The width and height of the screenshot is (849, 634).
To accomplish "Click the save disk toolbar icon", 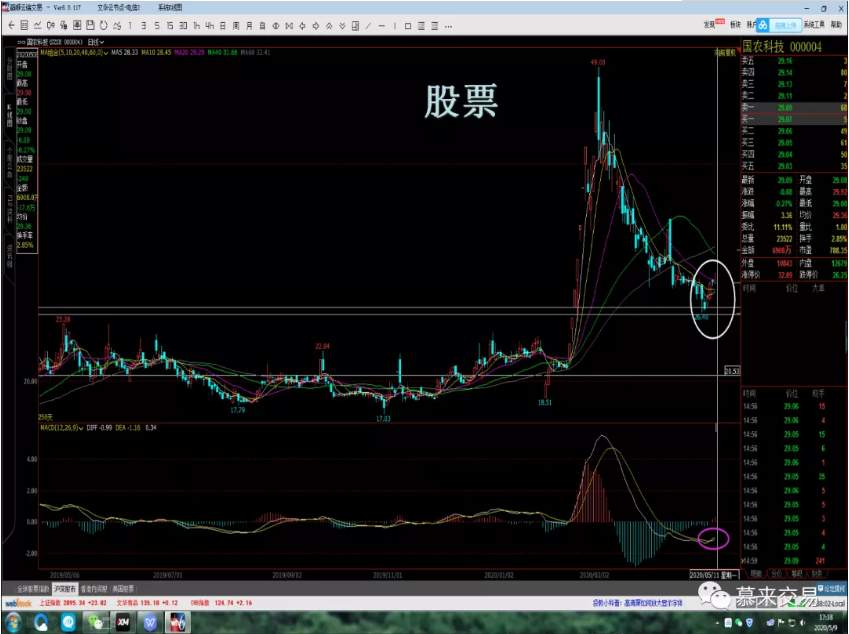I will pyautogui.click(x=90, y=25).
